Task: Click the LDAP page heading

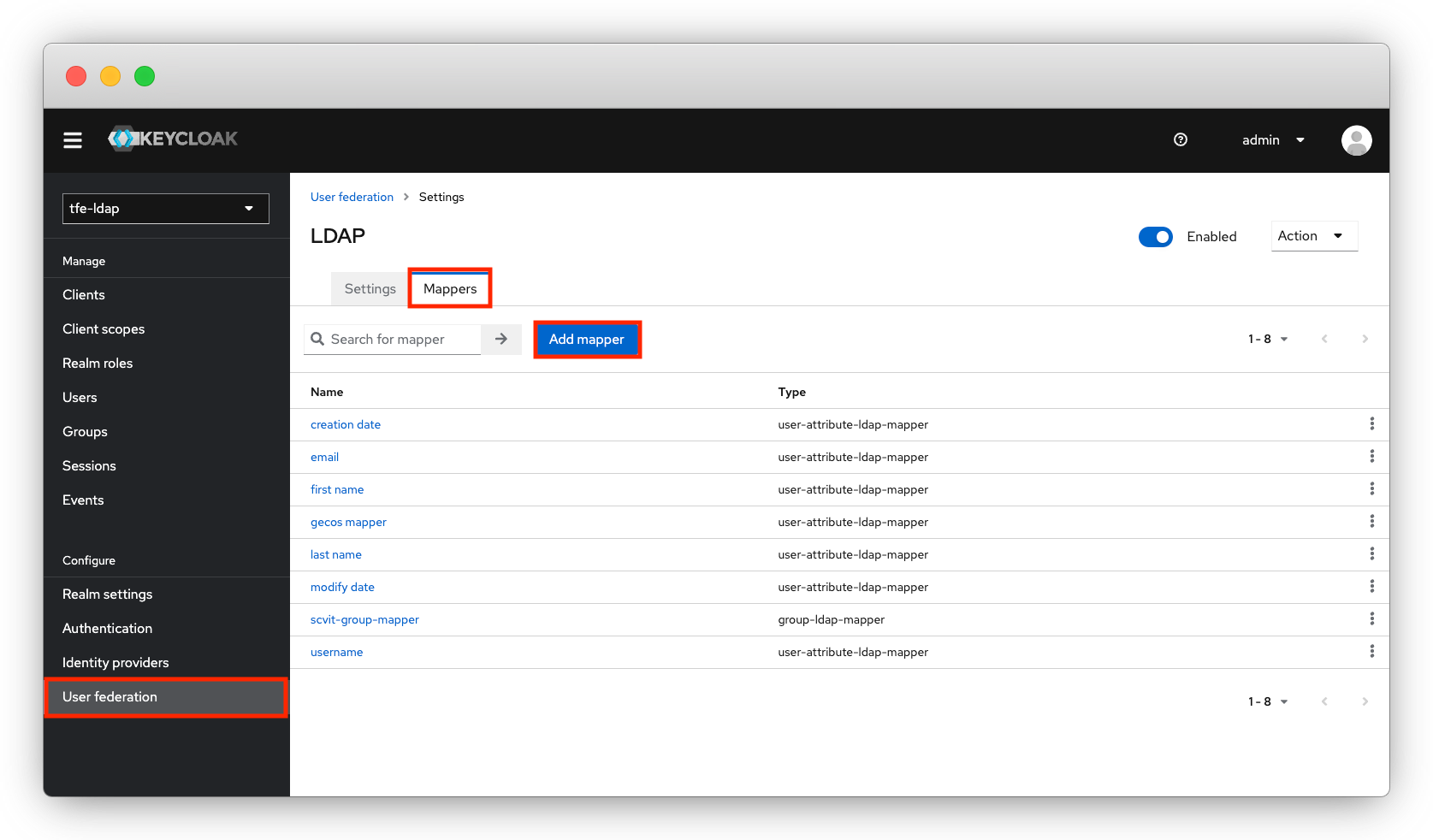Action: (x=338, y=236)
